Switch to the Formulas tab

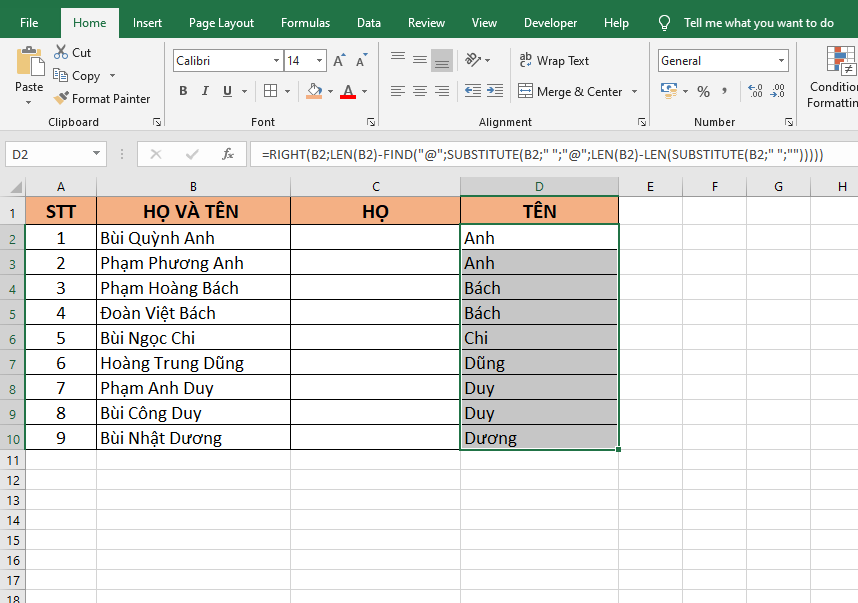pos(305,23)
